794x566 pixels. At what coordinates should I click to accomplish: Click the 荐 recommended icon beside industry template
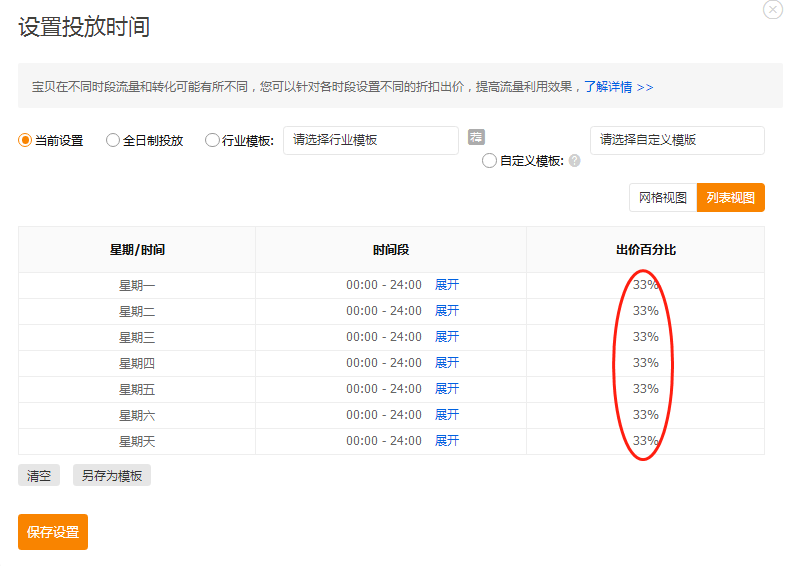click(x=477, y=137)
